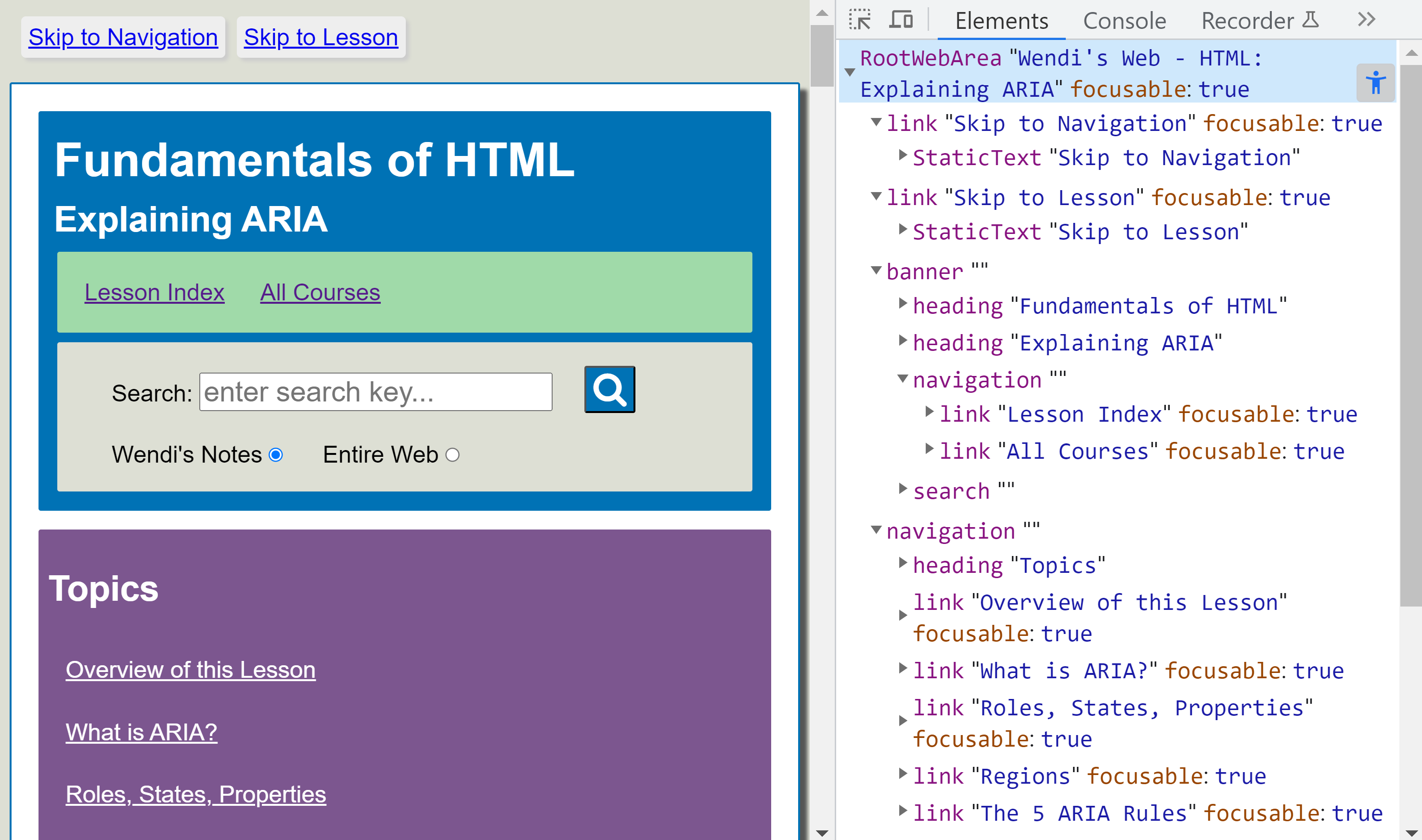
Task: Click the Search: label text
Action: click(x=152, y=393)
